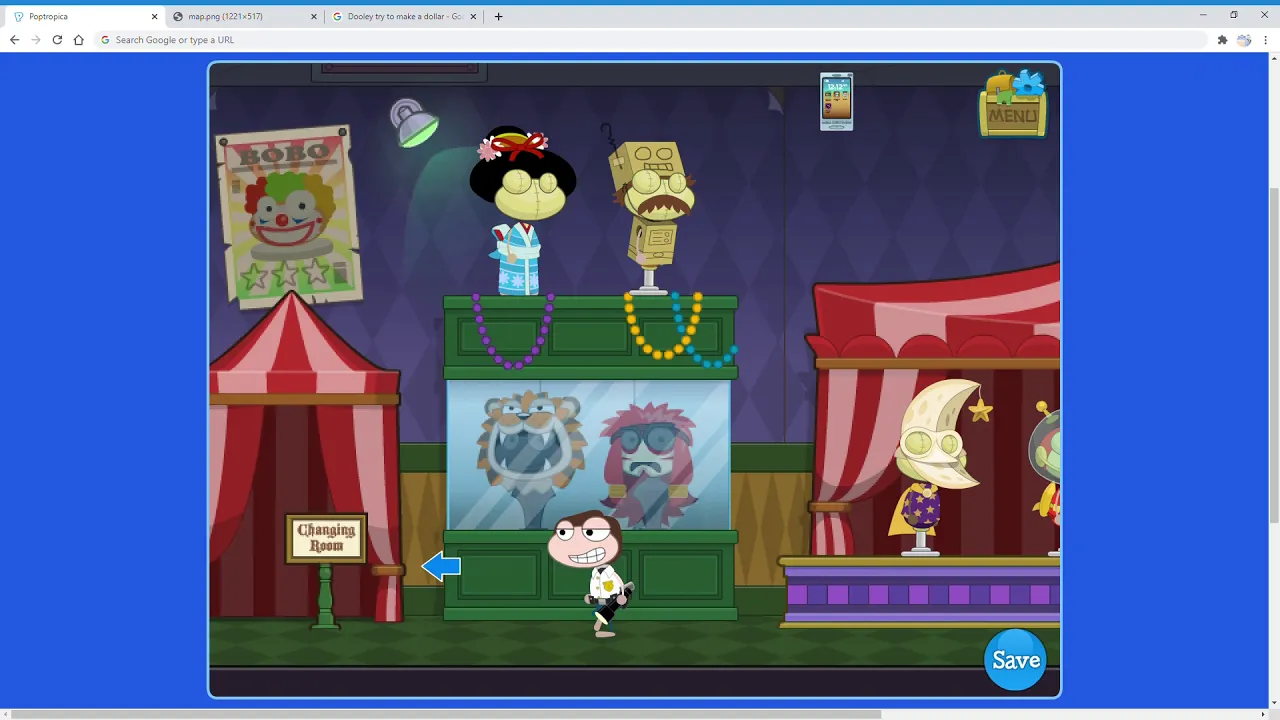This screenshot has width=1280, height=720.
Task: Switch to the Poptropica tab
Action: [84, 16]
